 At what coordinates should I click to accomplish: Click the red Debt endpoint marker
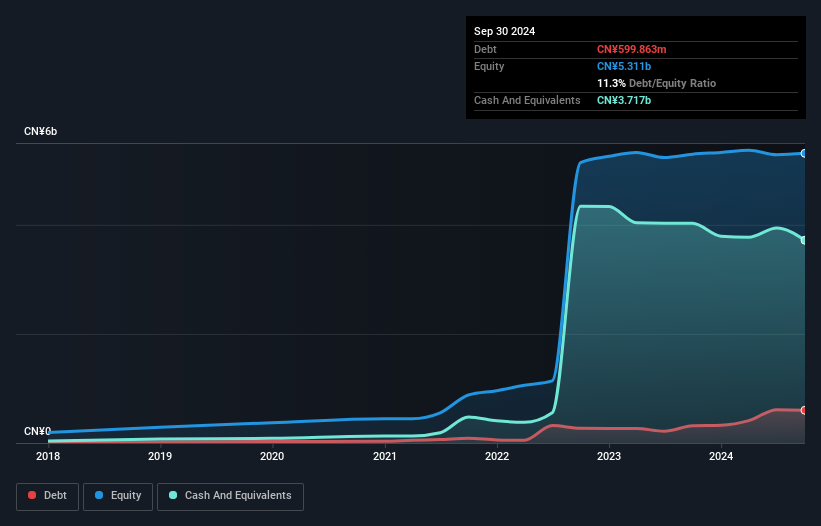[x=804, y=410]
